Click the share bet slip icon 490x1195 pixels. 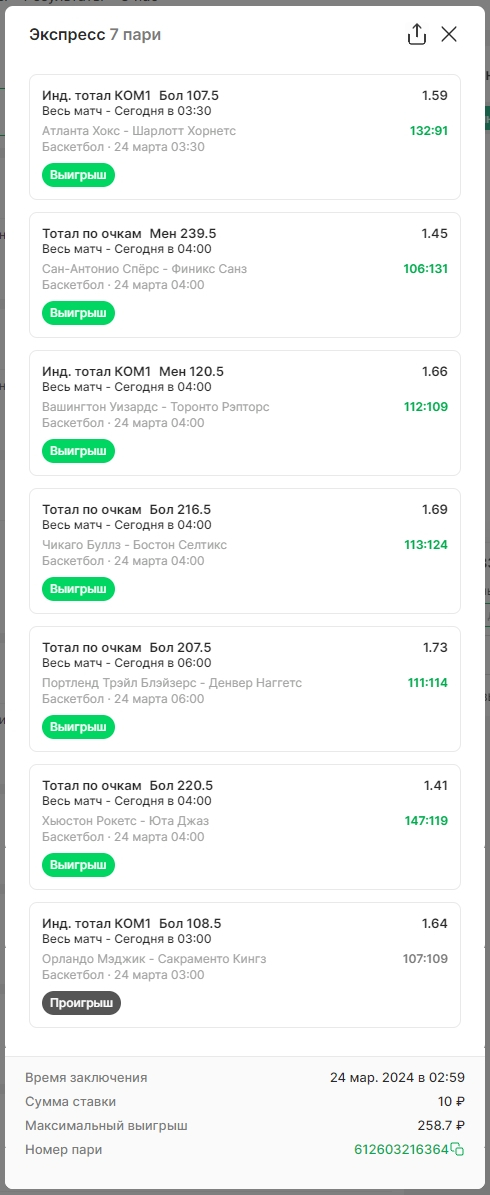click(x=416, y=34)
